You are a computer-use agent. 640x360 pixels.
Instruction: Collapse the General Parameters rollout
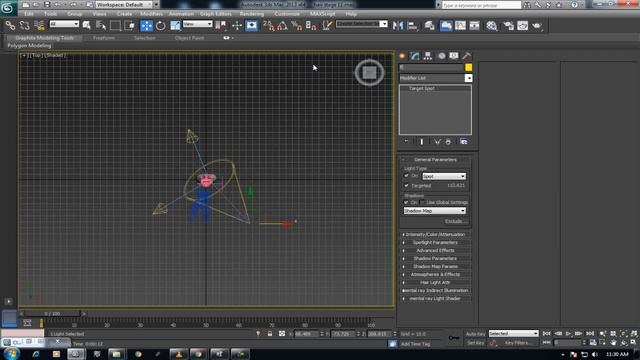click(435, 160)
